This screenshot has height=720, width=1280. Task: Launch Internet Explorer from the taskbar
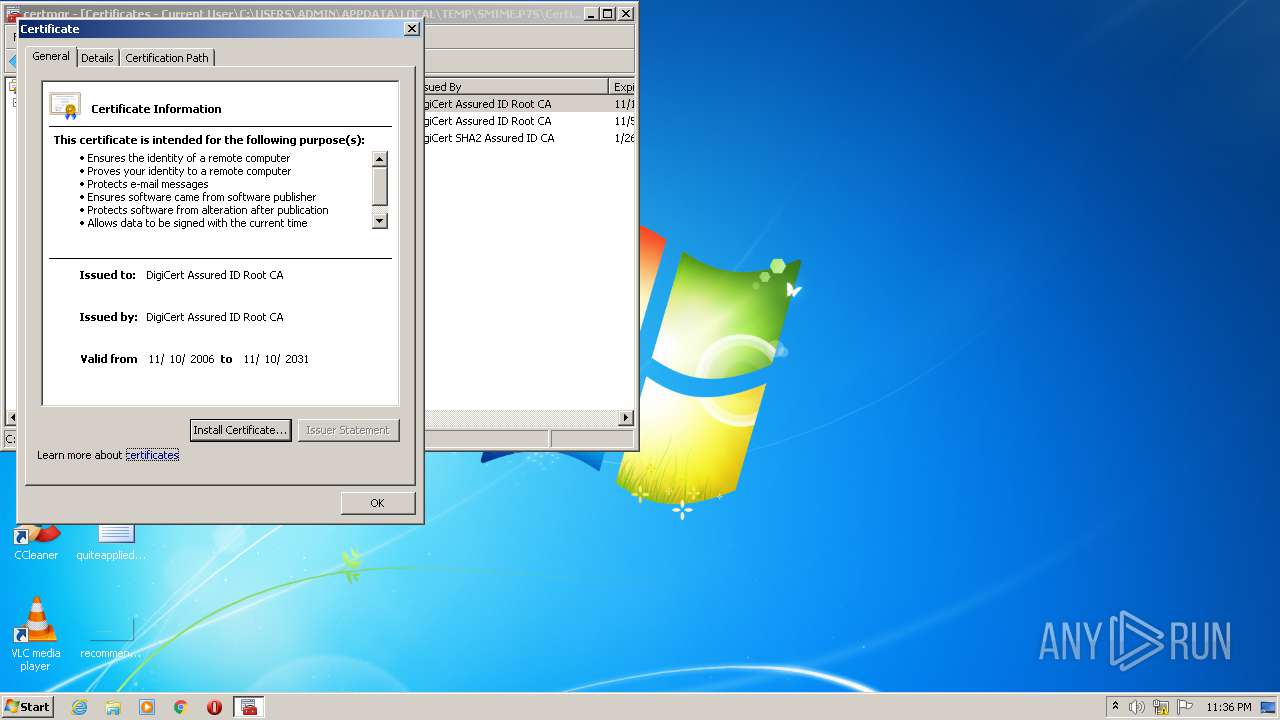coord(79,707)
